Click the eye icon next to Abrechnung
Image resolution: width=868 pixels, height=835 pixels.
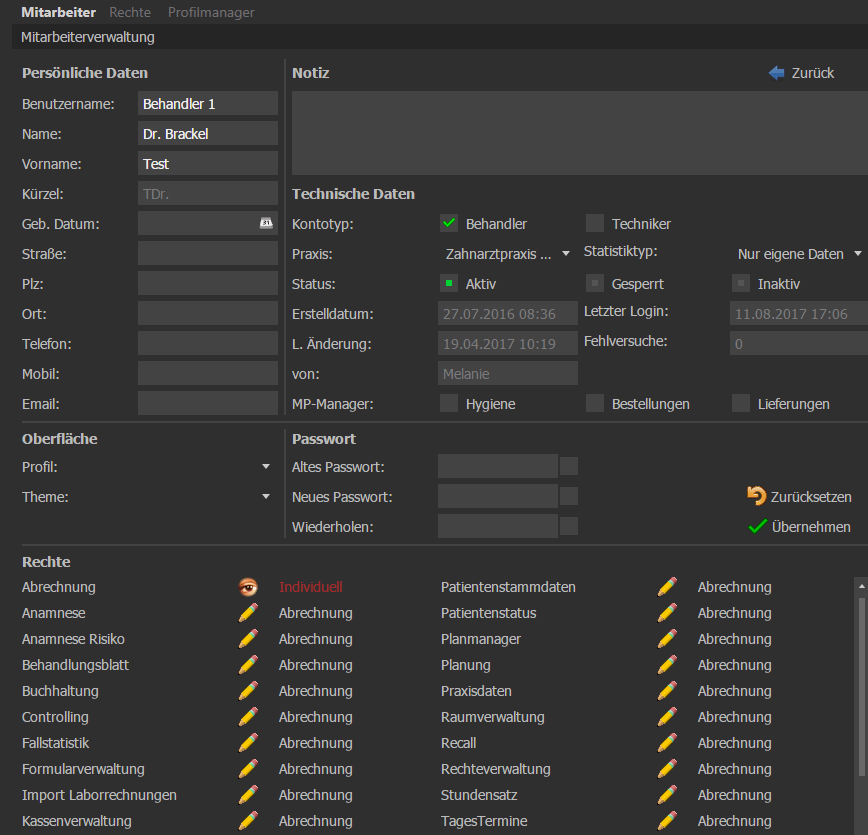(x=248, y=587)
